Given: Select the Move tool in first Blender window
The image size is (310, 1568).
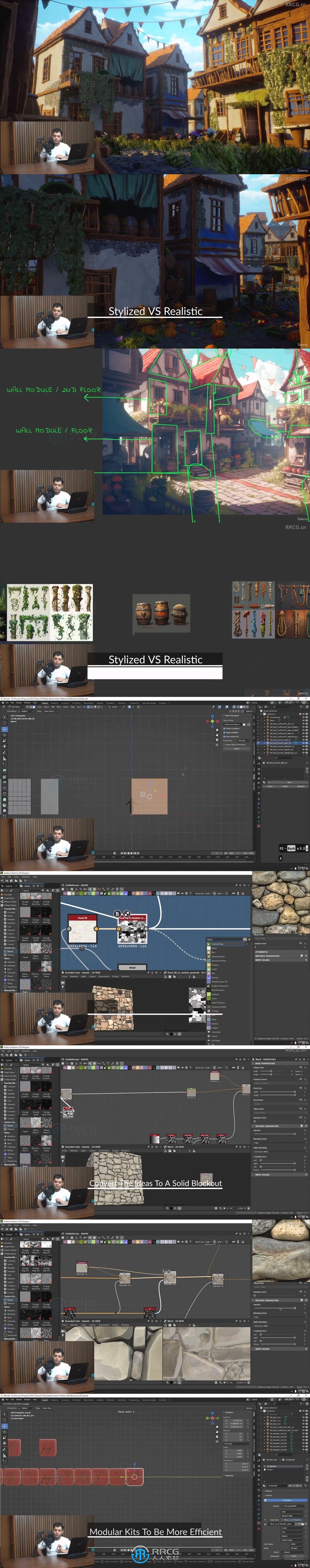Looking at the screenshot, I should (5, 729).
